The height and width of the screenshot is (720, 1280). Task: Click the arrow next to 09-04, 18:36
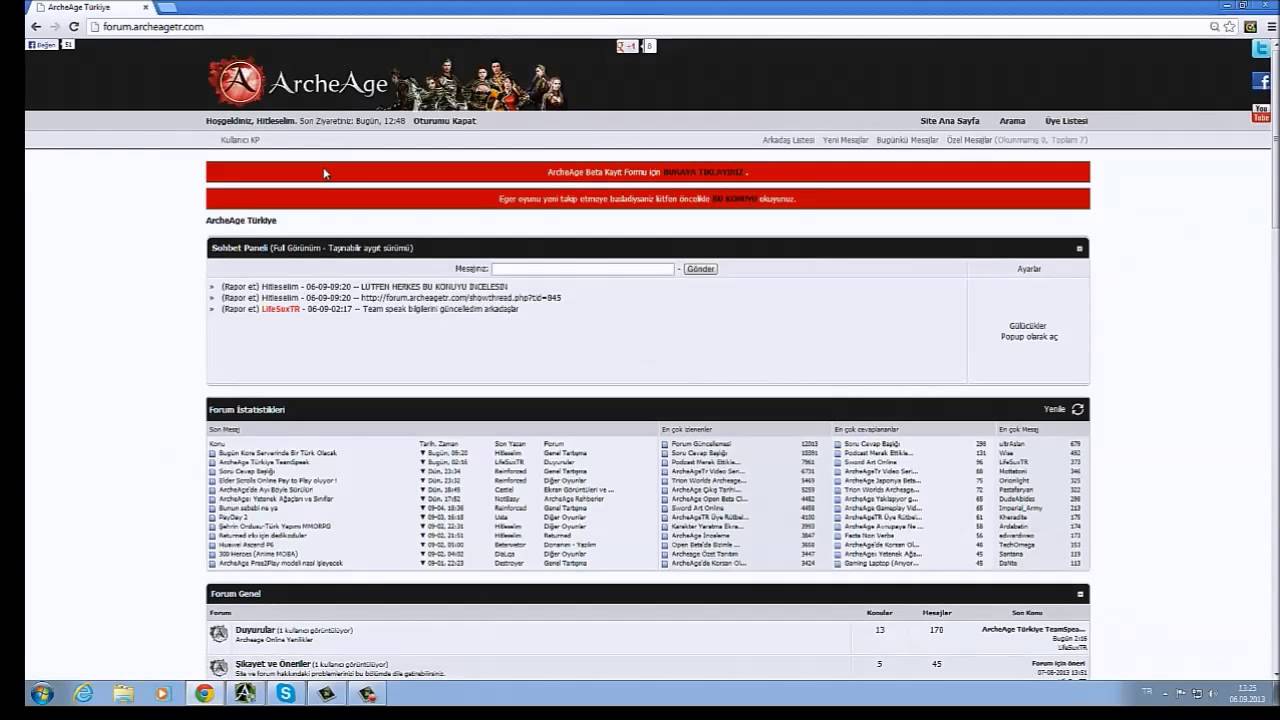tap(423, 508)
